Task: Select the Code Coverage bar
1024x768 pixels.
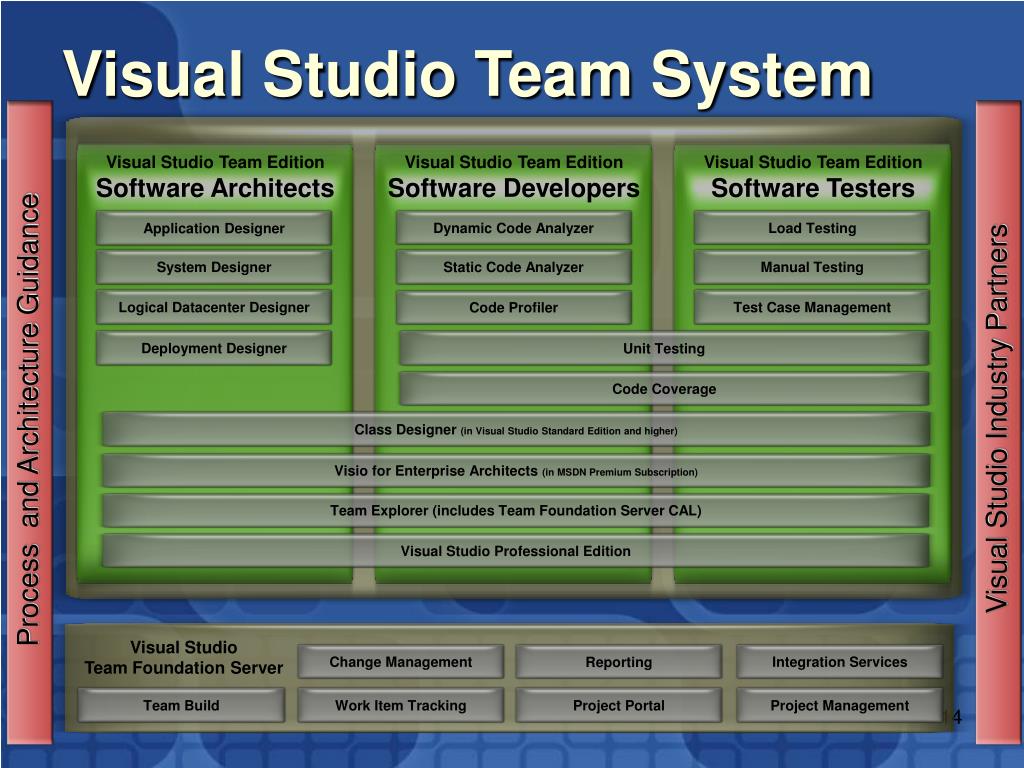Action: point(664,389)
